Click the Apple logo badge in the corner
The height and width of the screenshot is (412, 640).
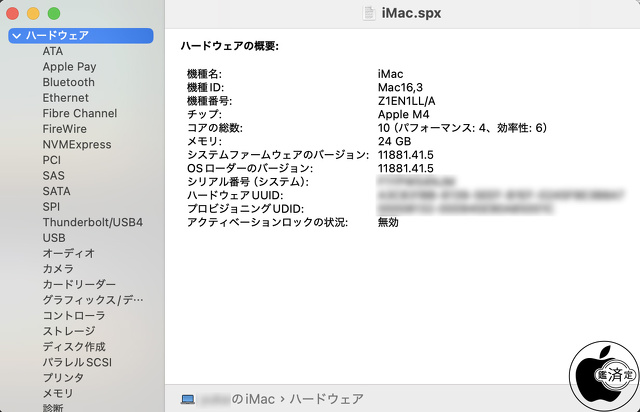click(x=603, y=377)
